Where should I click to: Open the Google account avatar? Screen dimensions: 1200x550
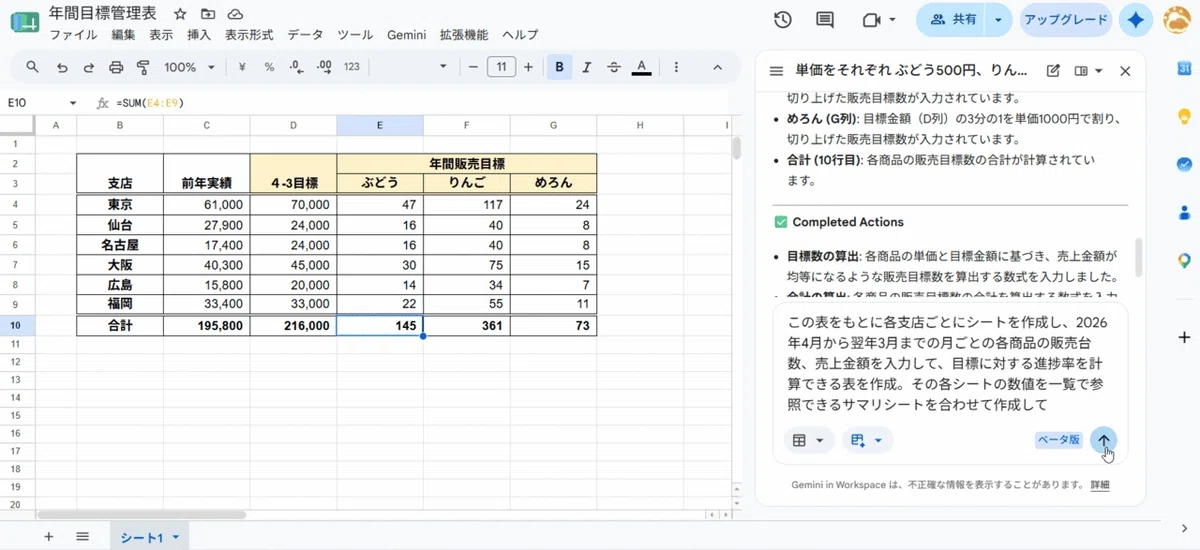point(1177,19)
